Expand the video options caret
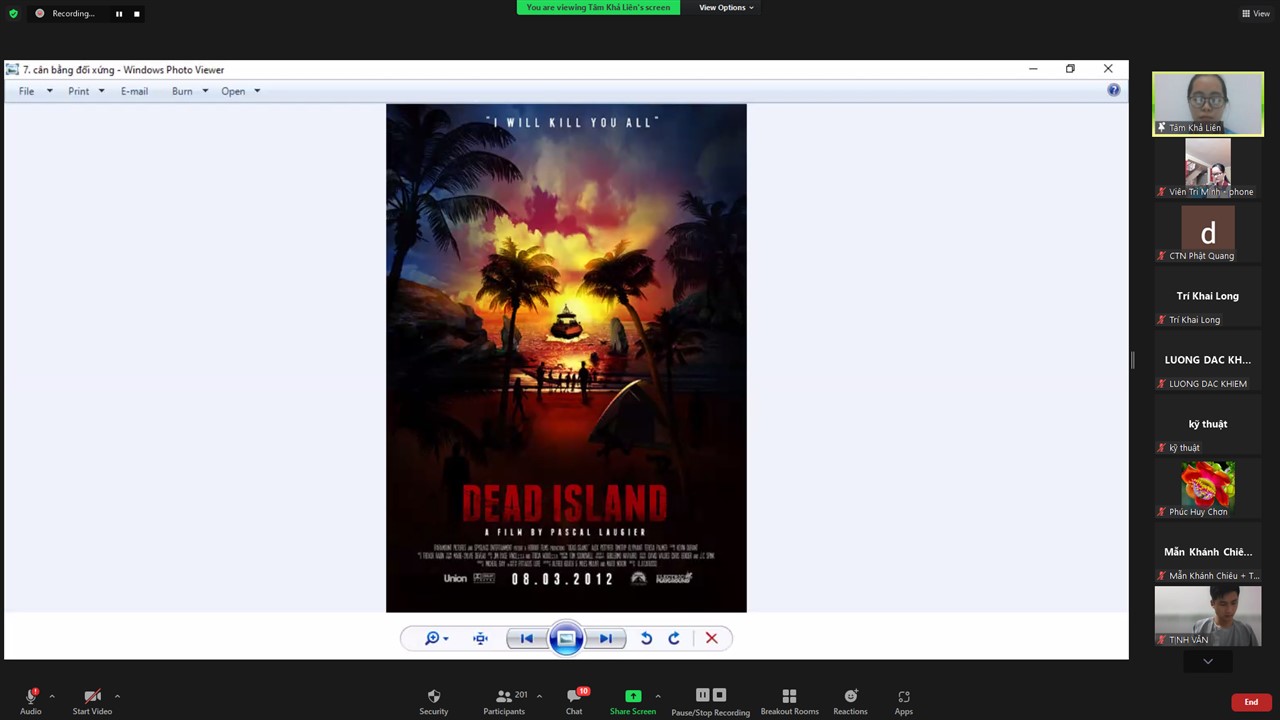 (117, 696)
